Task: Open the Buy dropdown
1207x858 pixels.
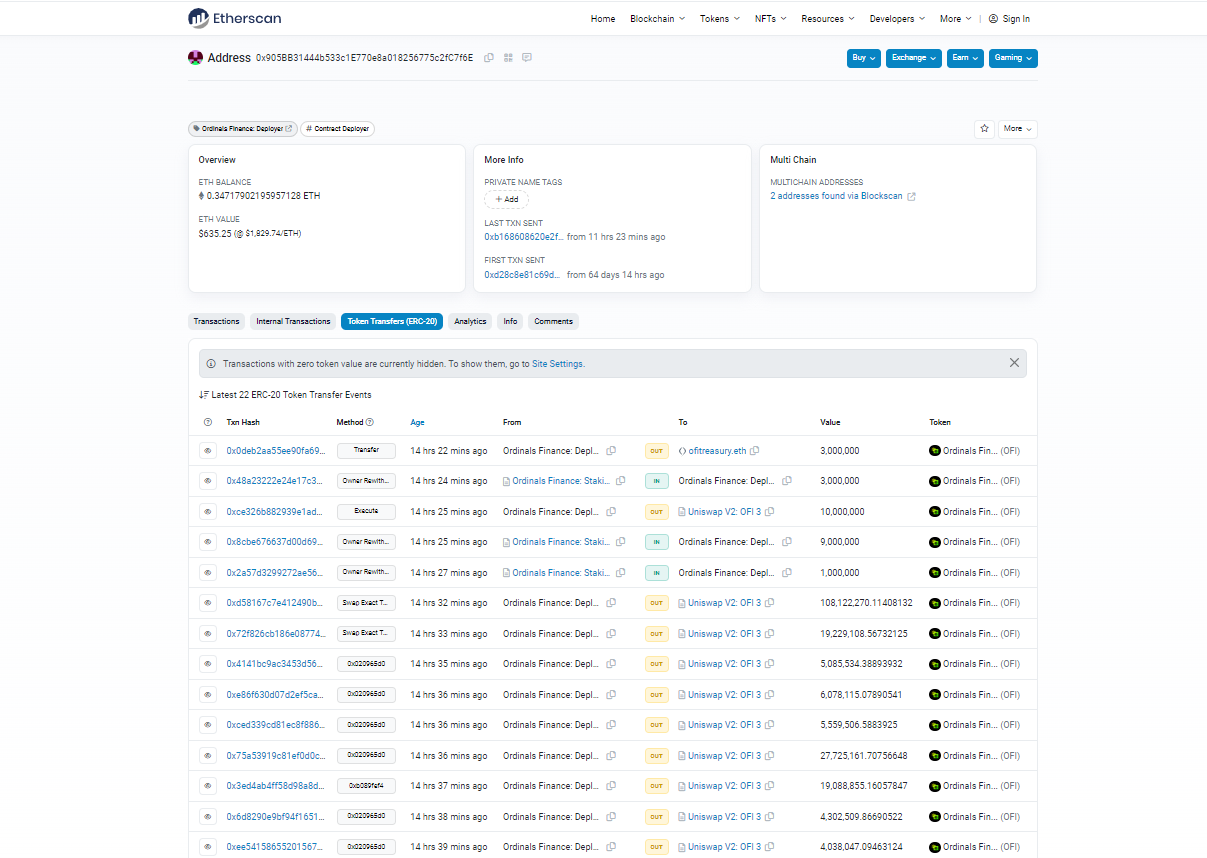Action: pos(864,58)
